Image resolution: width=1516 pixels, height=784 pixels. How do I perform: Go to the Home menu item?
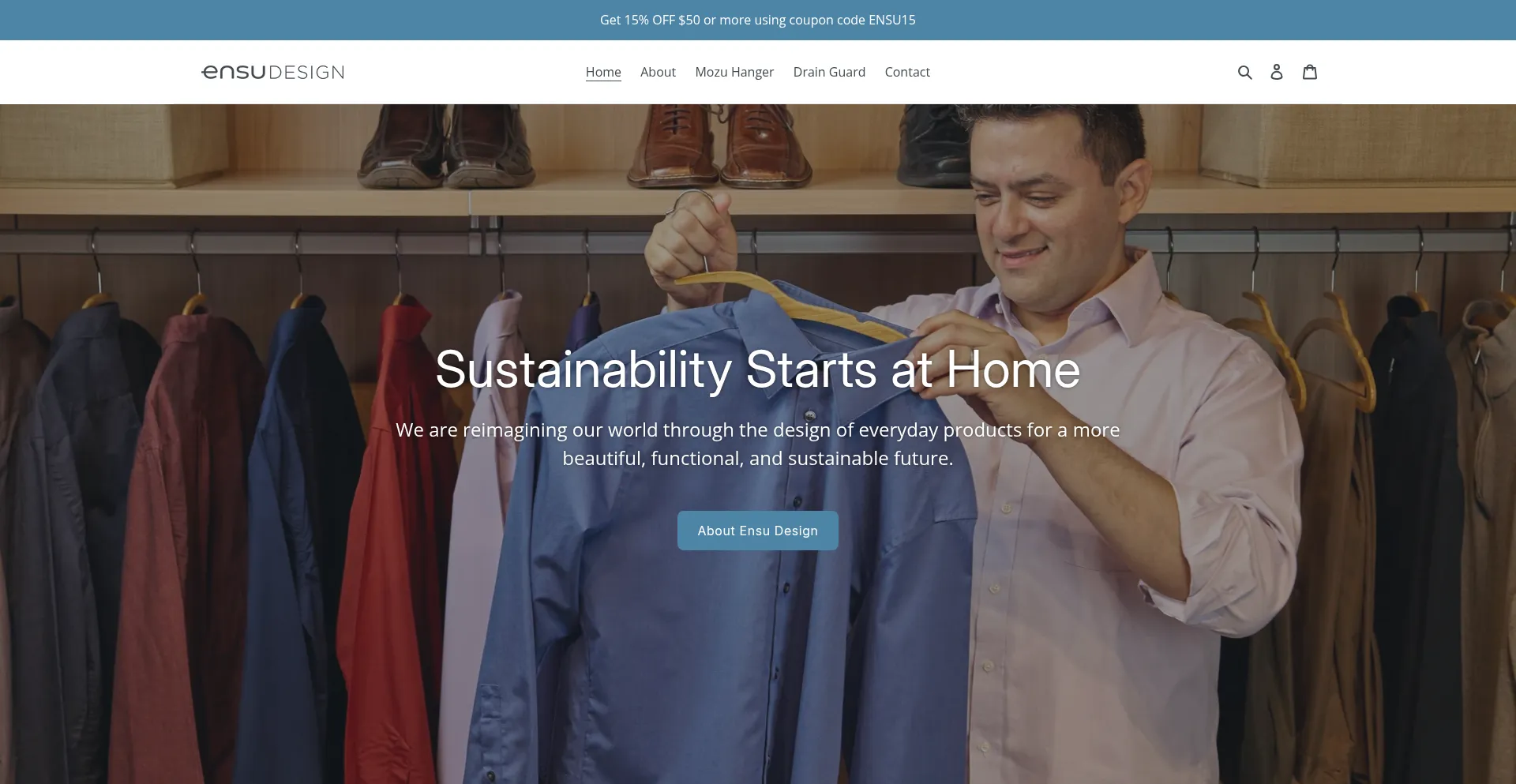tap(603, 72)
